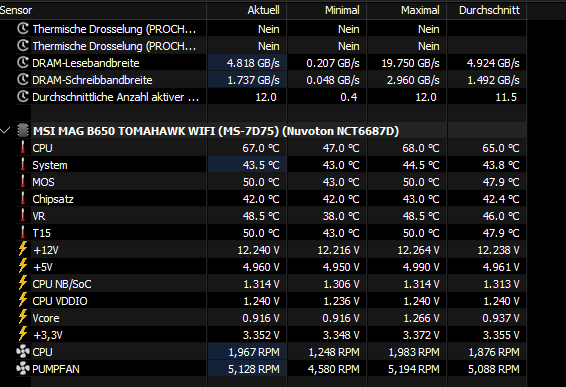Click the Maximal column header

pyautogui.click(x=407, y=10)
